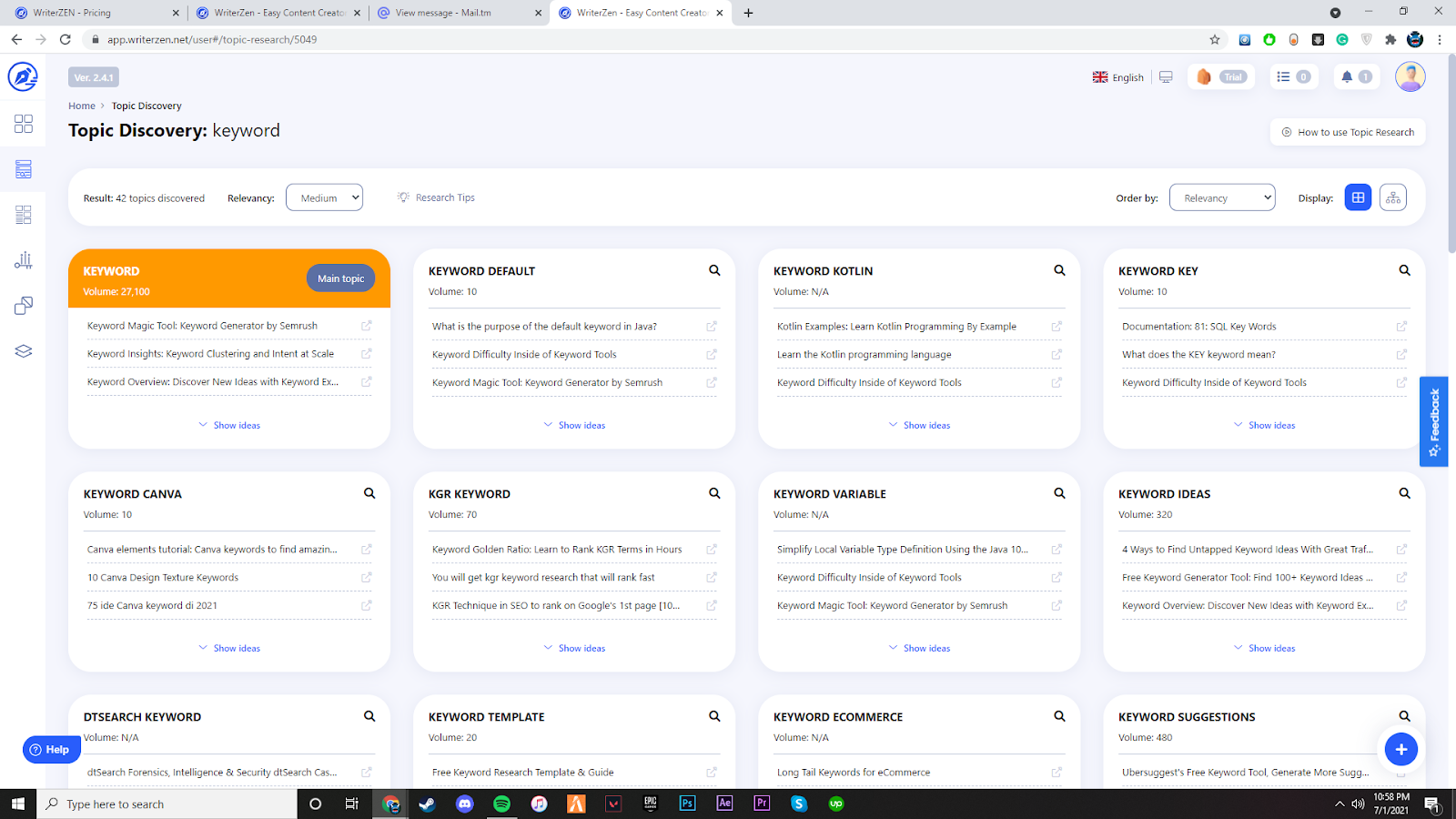Click search icon on Keyword Suggestions card
The width and height of the screenshot is (1456, 819).
tap(1404, 716)
